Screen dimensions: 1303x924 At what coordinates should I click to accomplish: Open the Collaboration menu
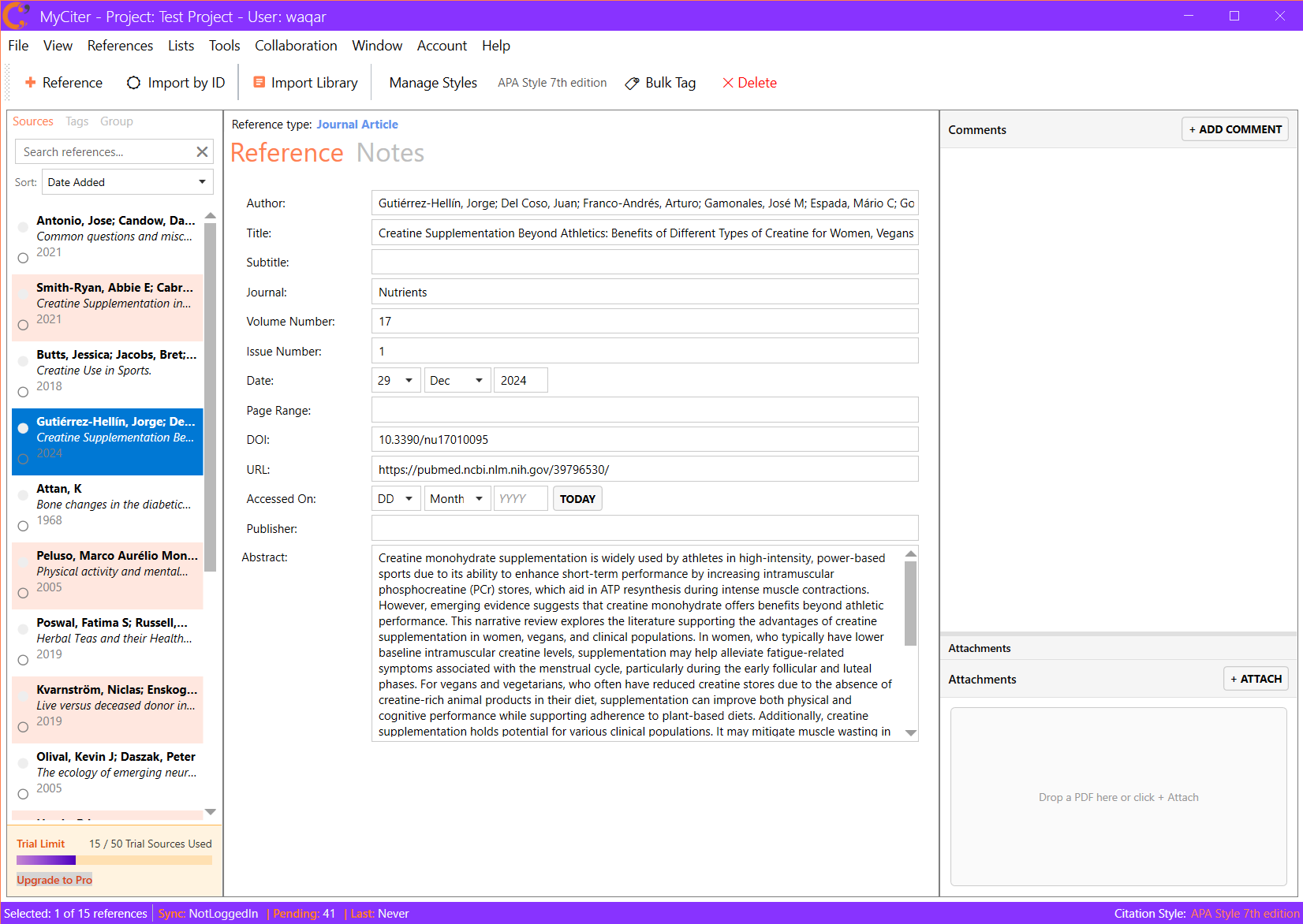(x=296, y=46)
